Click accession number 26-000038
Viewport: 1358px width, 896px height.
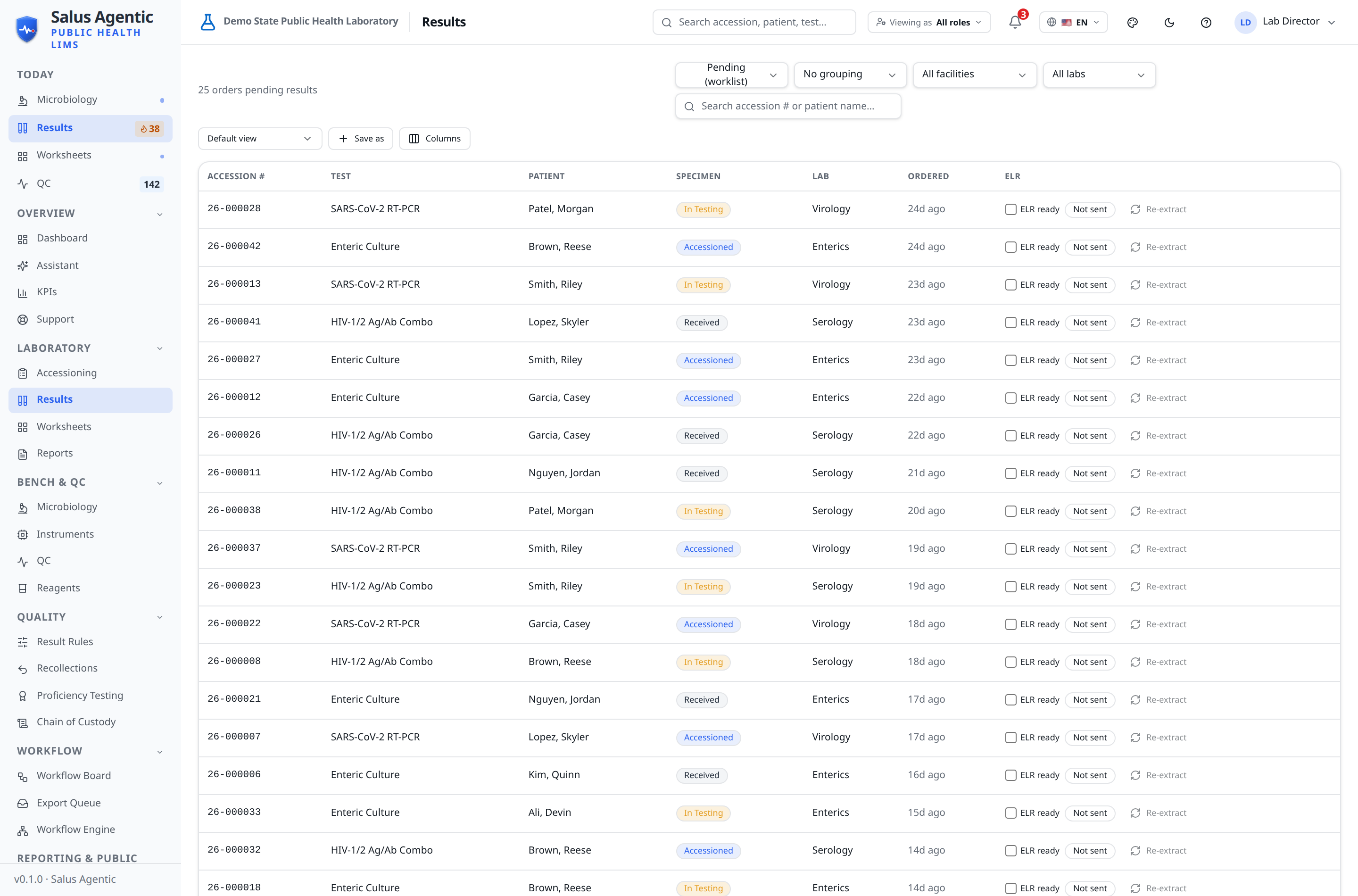234,510
